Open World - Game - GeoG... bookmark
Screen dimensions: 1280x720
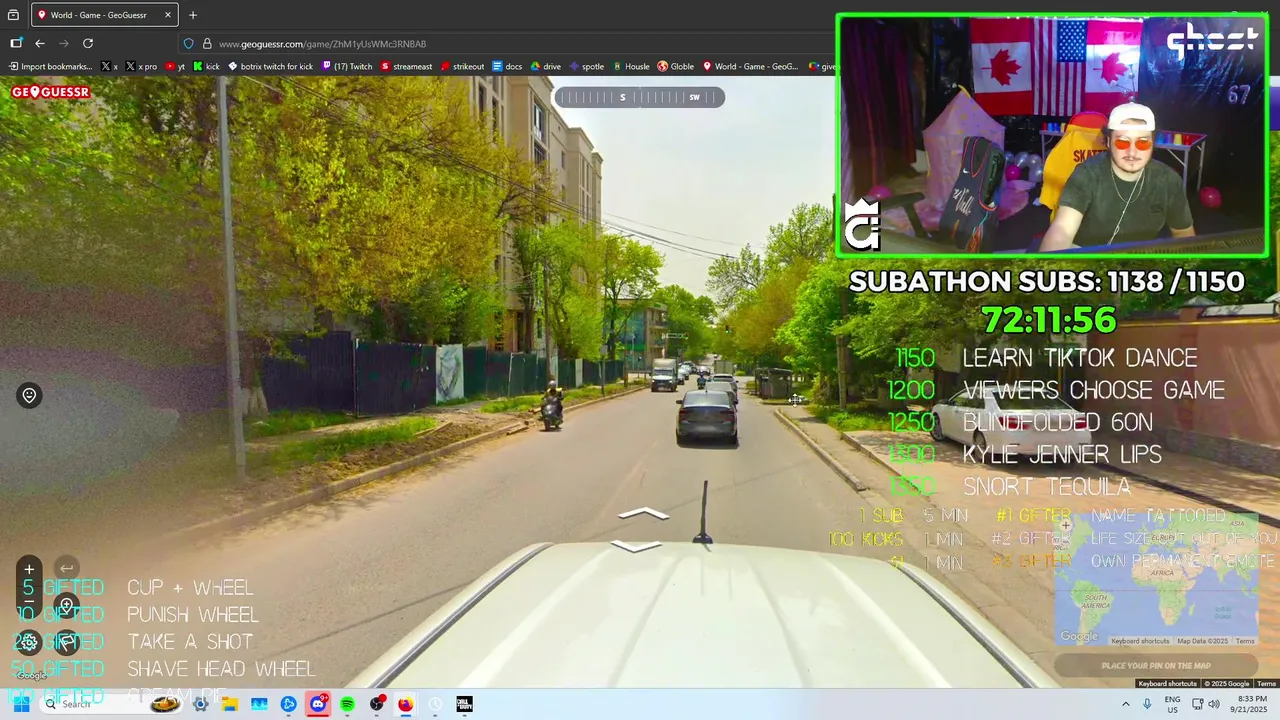750,67
